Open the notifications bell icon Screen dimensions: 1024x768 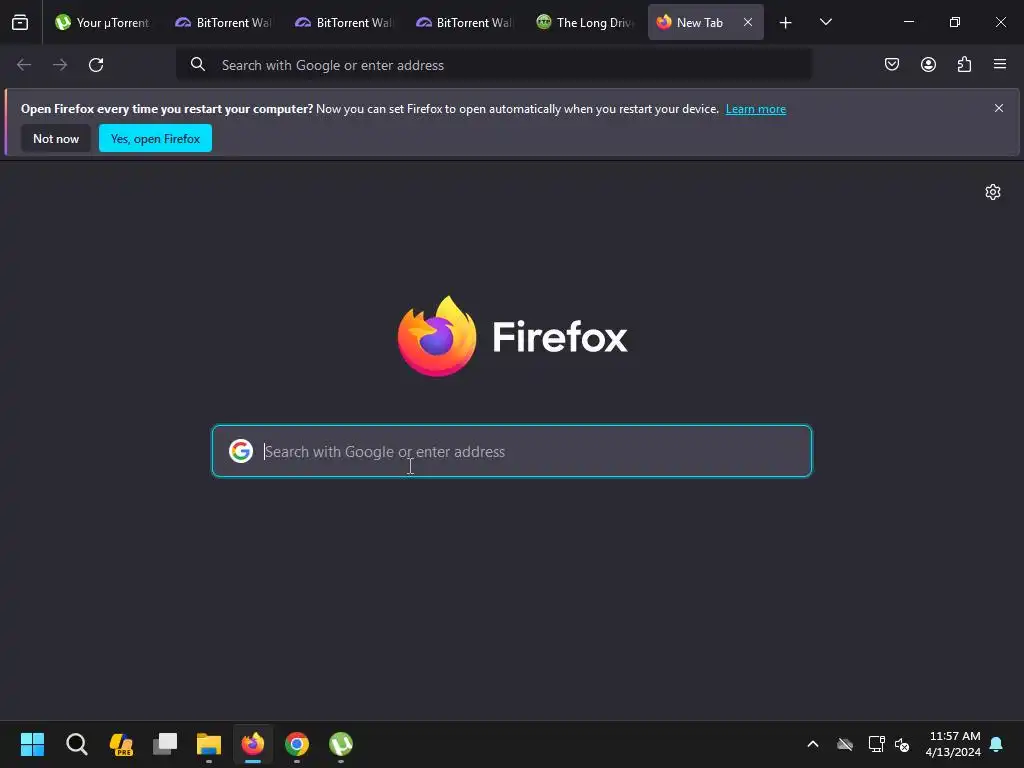click(x=997, y=744)
